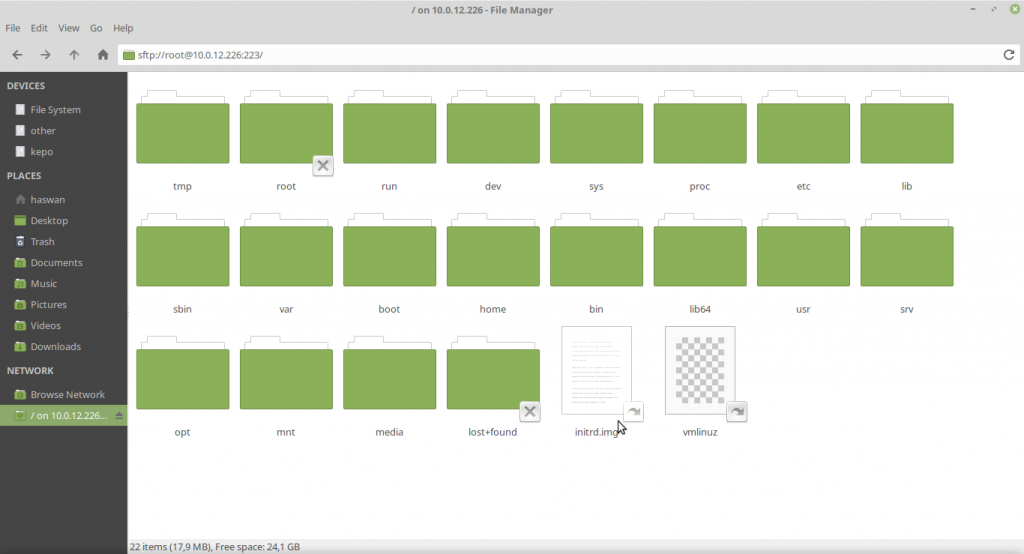
Task: Select the home folder icon in the file view
Action: (x=493, y=250)
